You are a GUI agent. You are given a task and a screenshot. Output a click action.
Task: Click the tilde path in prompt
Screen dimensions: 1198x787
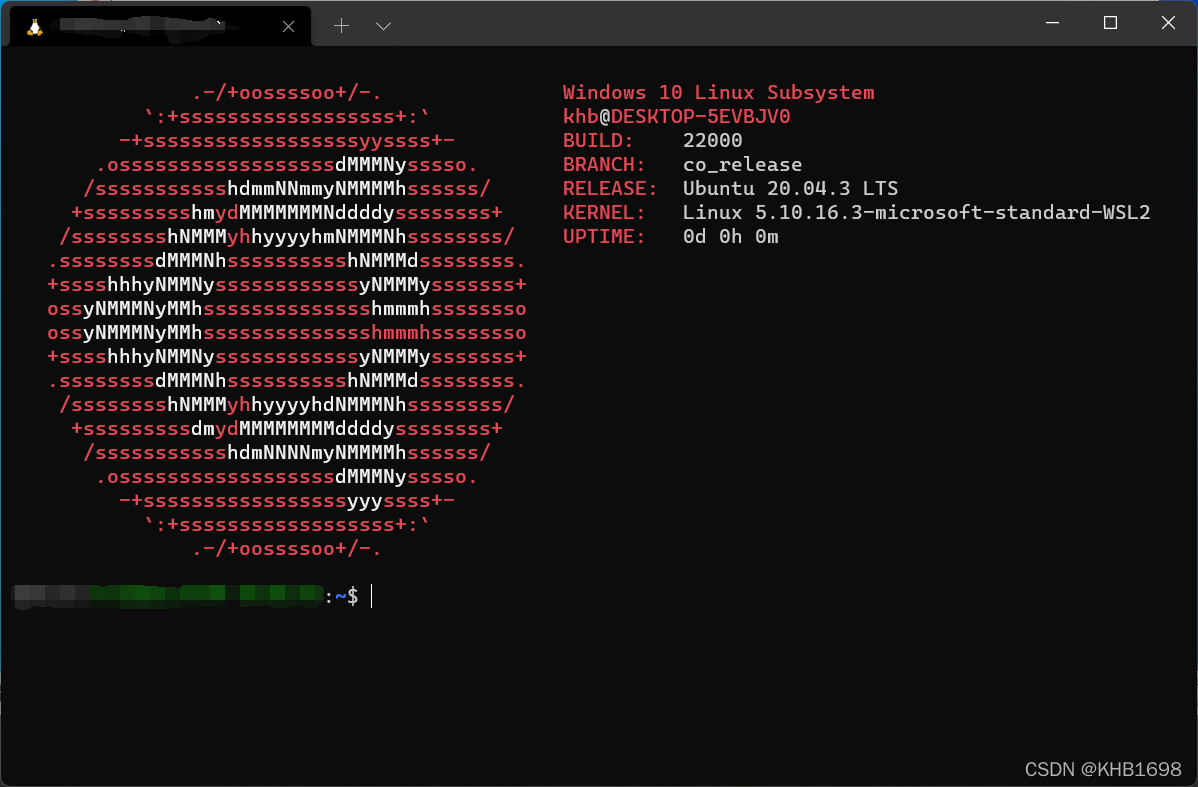341,596
